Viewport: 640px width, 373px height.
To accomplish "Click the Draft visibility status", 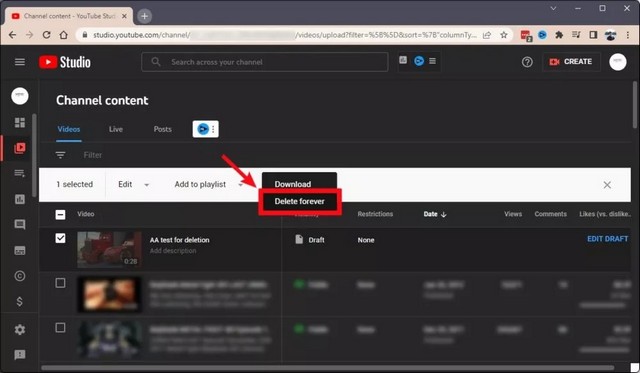I will point(310,240).
